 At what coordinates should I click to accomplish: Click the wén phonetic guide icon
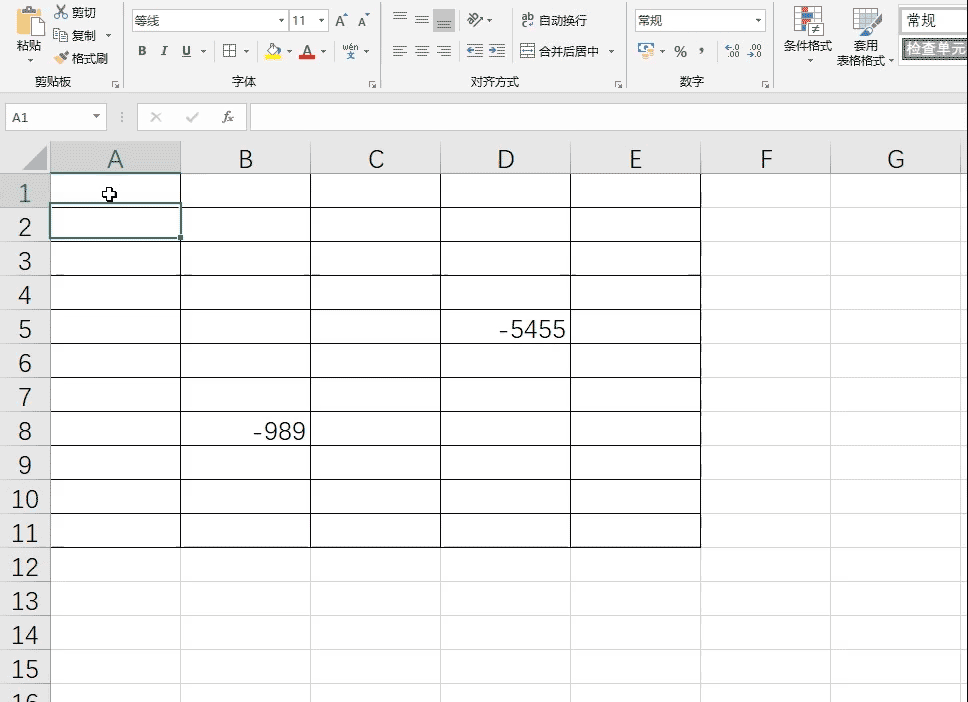click(351, 51)
